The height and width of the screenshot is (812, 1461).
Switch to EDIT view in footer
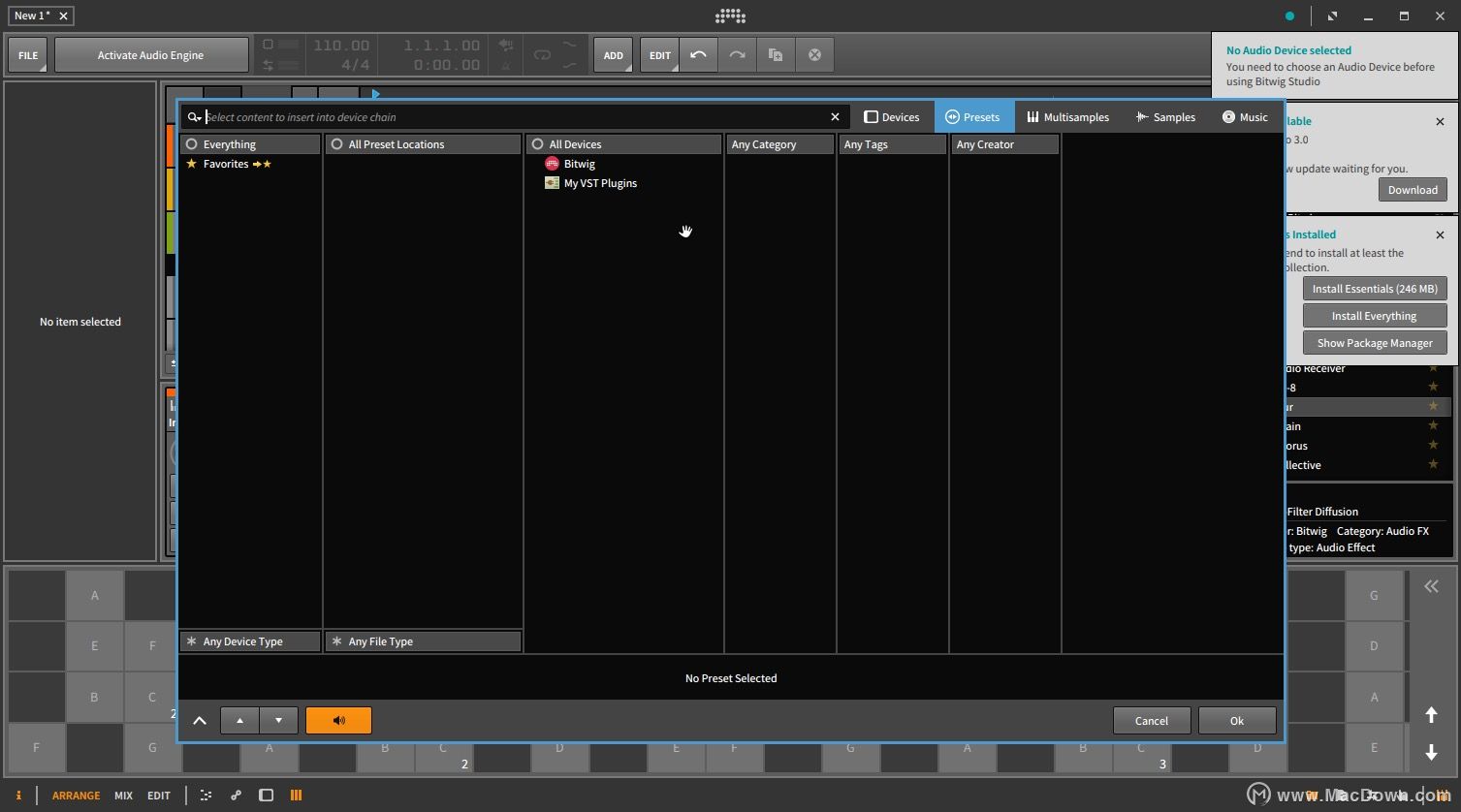pos(159,796)
